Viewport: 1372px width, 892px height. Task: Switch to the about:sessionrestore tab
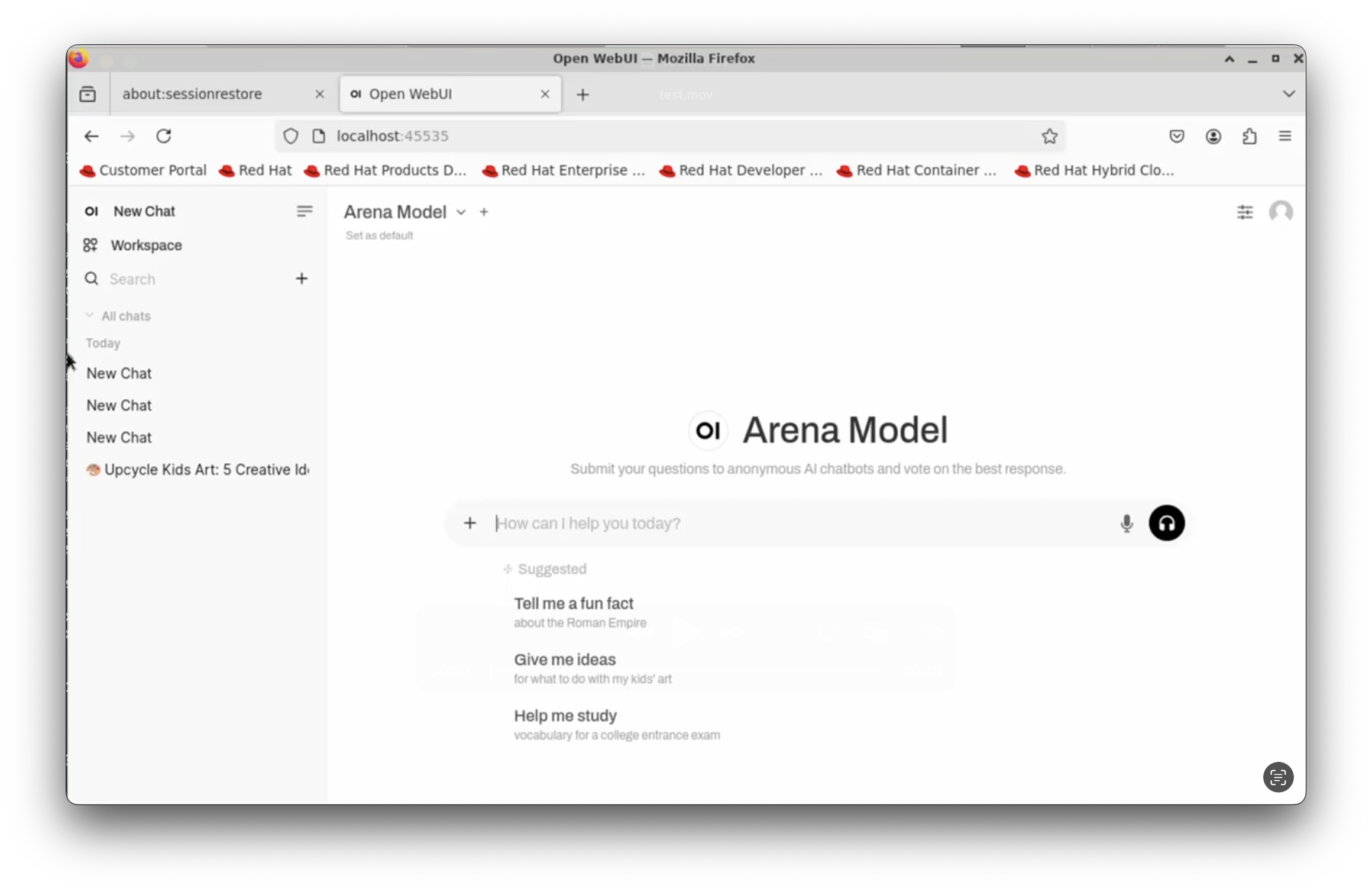click(192, 93)
